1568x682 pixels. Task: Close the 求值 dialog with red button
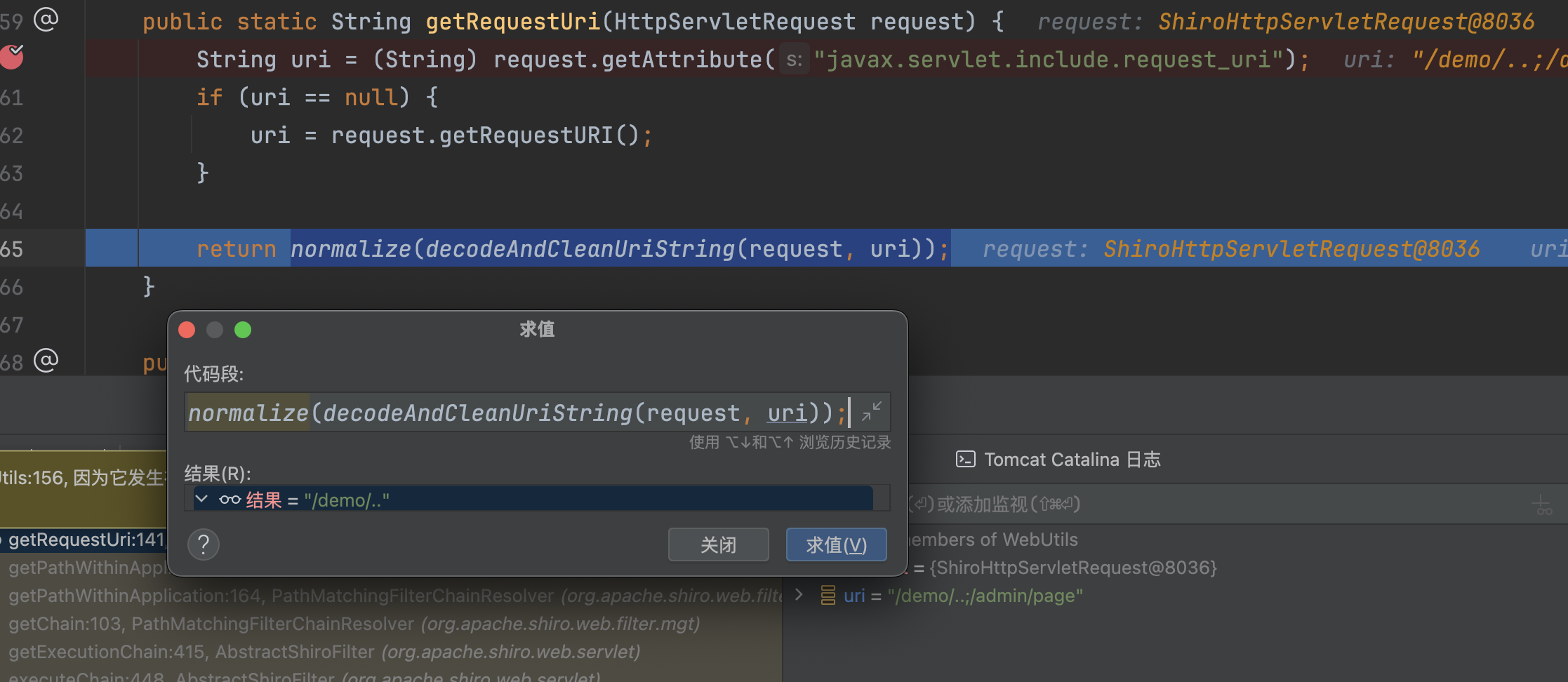(x=187, y=330)
